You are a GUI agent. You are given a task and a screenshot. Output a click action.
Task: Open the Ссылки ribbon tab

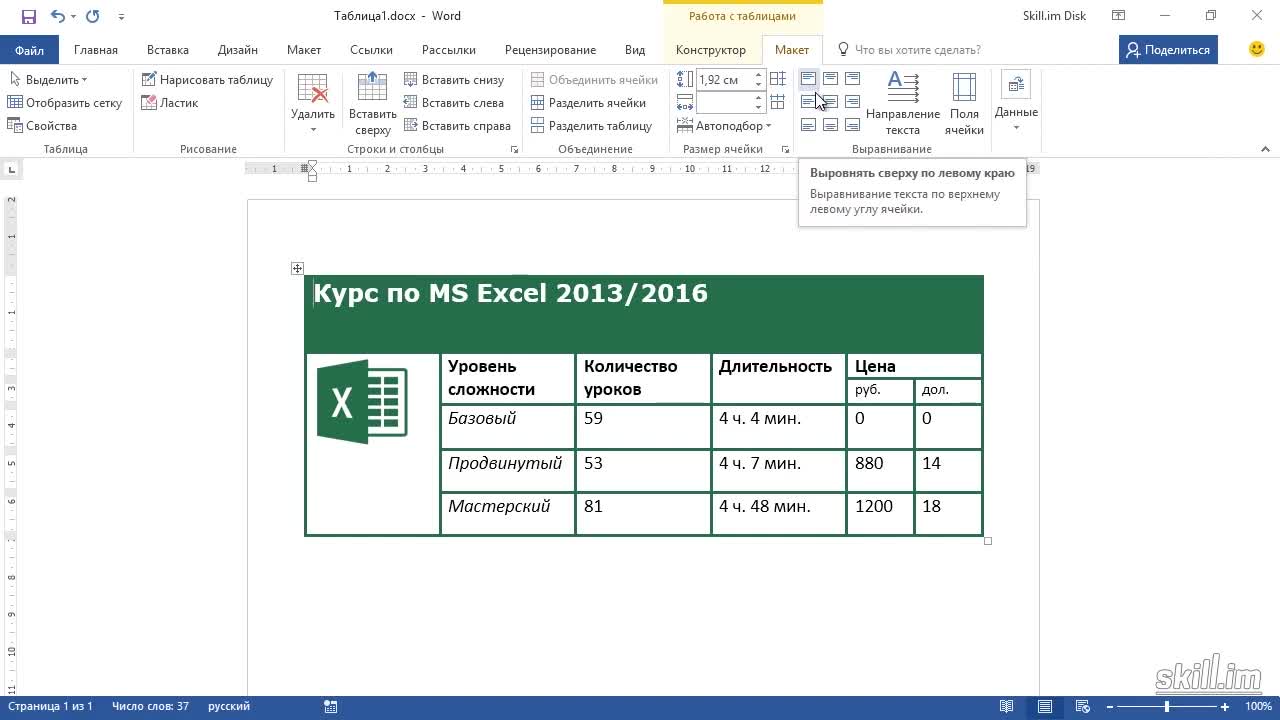click(371, 49)
